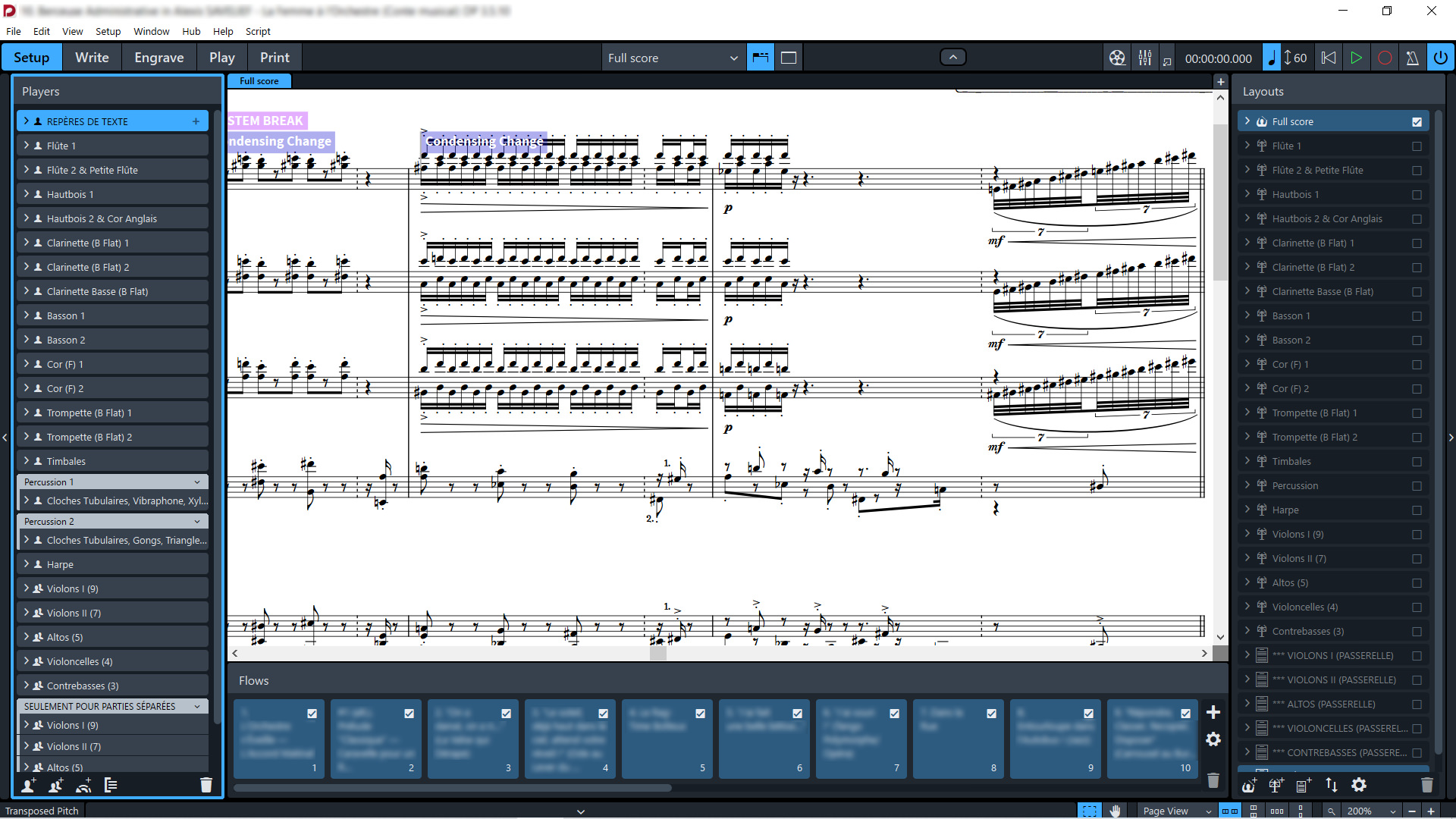The image size is (1456, 819).
Task: Open the Script menu
Action: click(258, 31)
